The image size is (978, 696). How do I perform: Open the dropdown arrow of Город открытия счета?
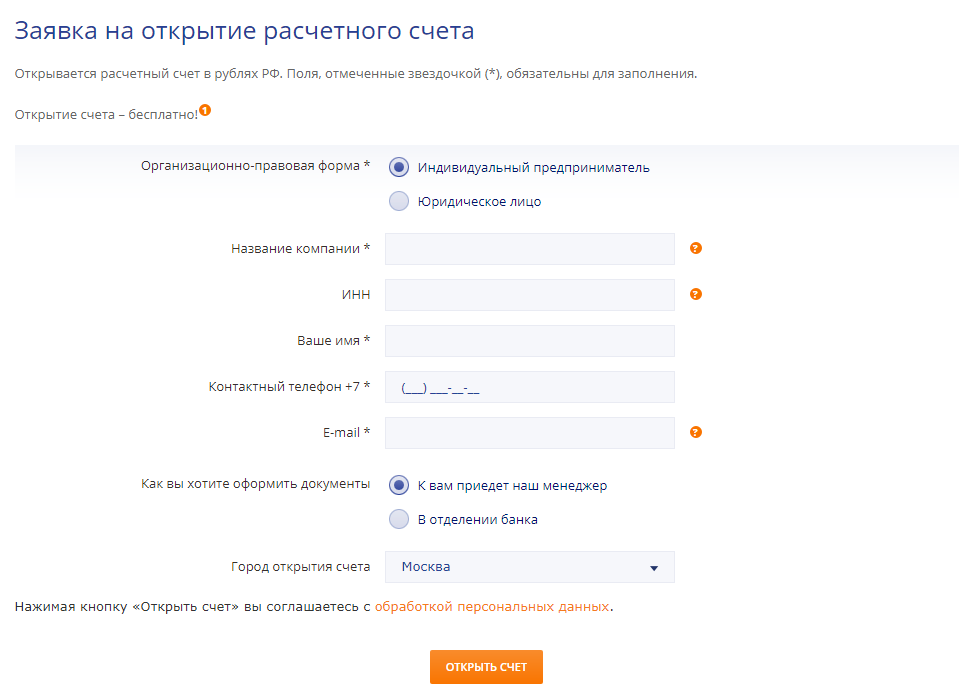click(655, 566)
